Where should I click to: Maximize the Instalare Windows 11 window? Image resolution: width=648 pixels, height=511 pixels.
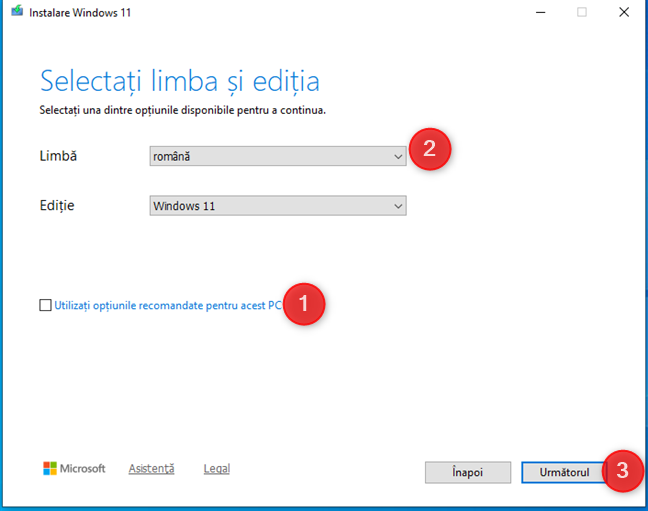tap(582, 12)
